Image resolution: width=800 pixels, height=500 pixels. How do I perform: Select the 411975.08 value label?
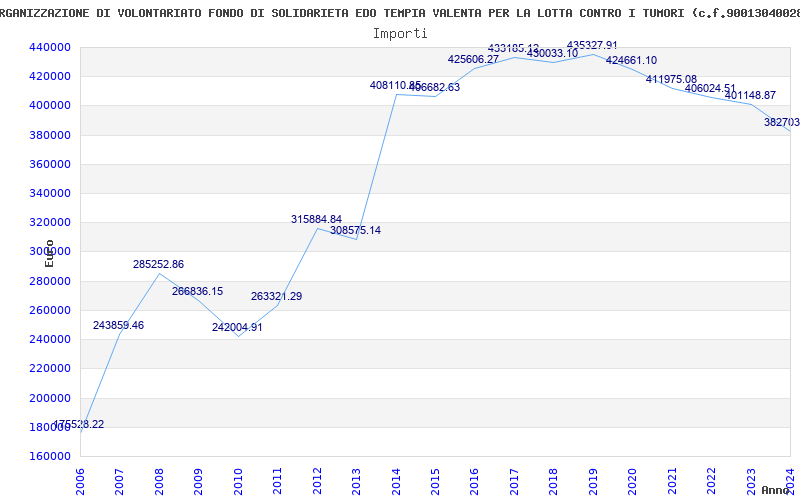point(671,80)
